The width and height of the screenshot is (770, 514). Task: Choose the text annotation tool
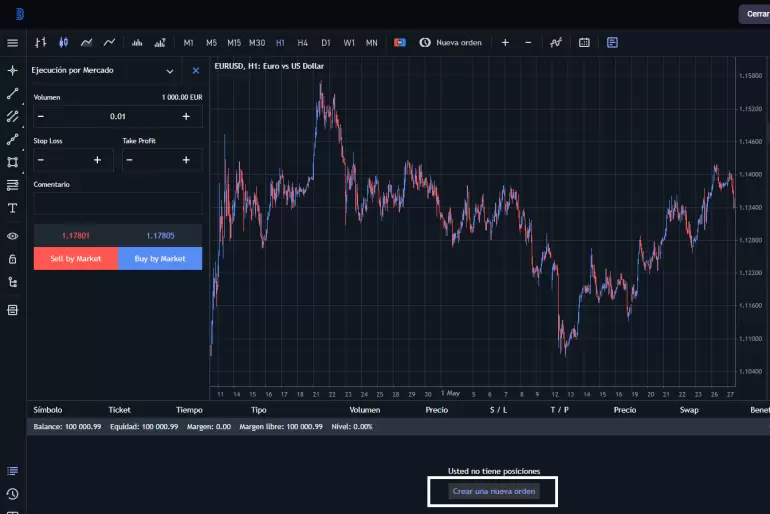pos(12,208)
